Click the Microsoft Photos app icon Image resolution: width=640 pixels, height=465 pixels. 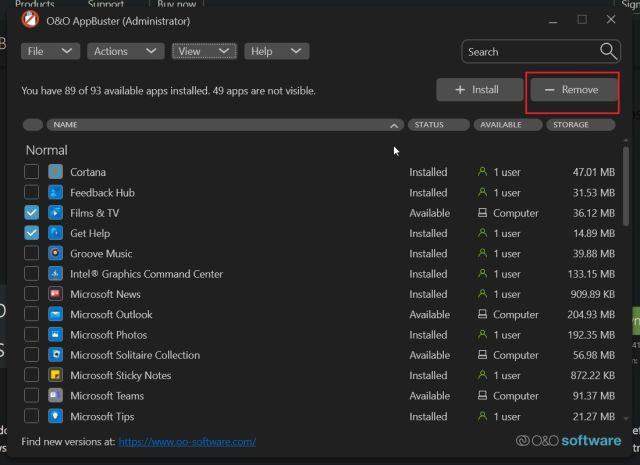(56, 335)
